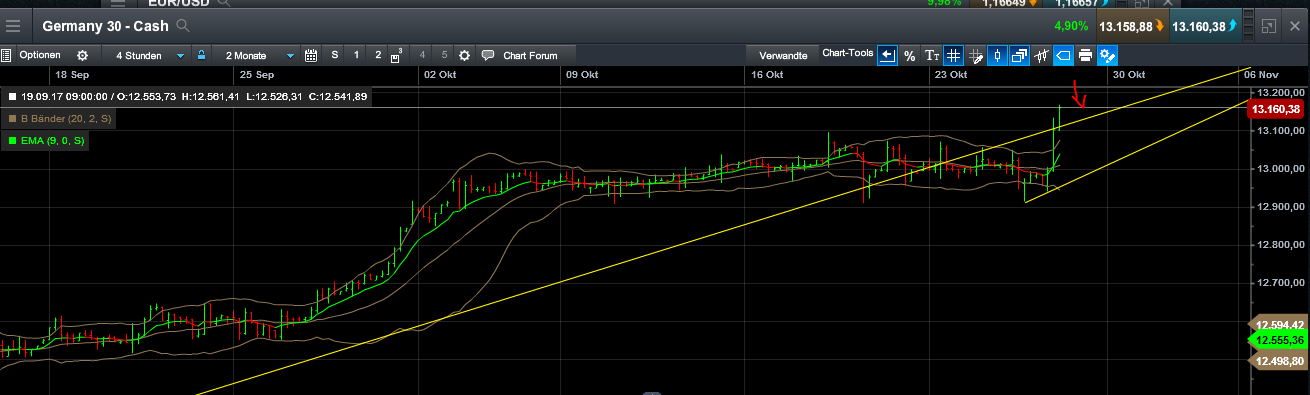The width and height of the screenshot is (1310, 395).
Task: Pop out the Germany 30 chart window
Action: coord(1269,26)
